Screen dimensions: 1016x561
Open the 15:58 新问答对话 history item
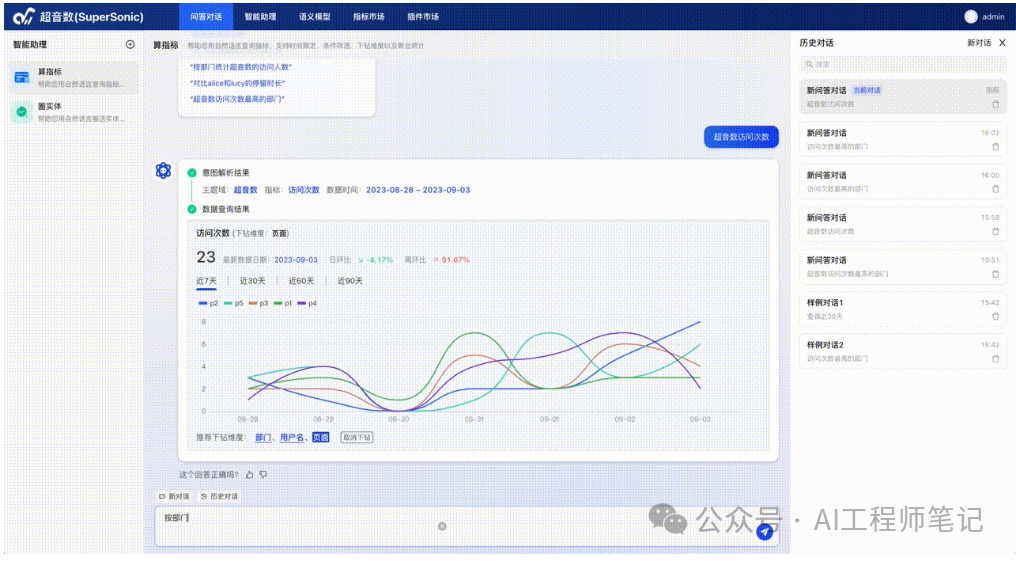coord(903,224)
